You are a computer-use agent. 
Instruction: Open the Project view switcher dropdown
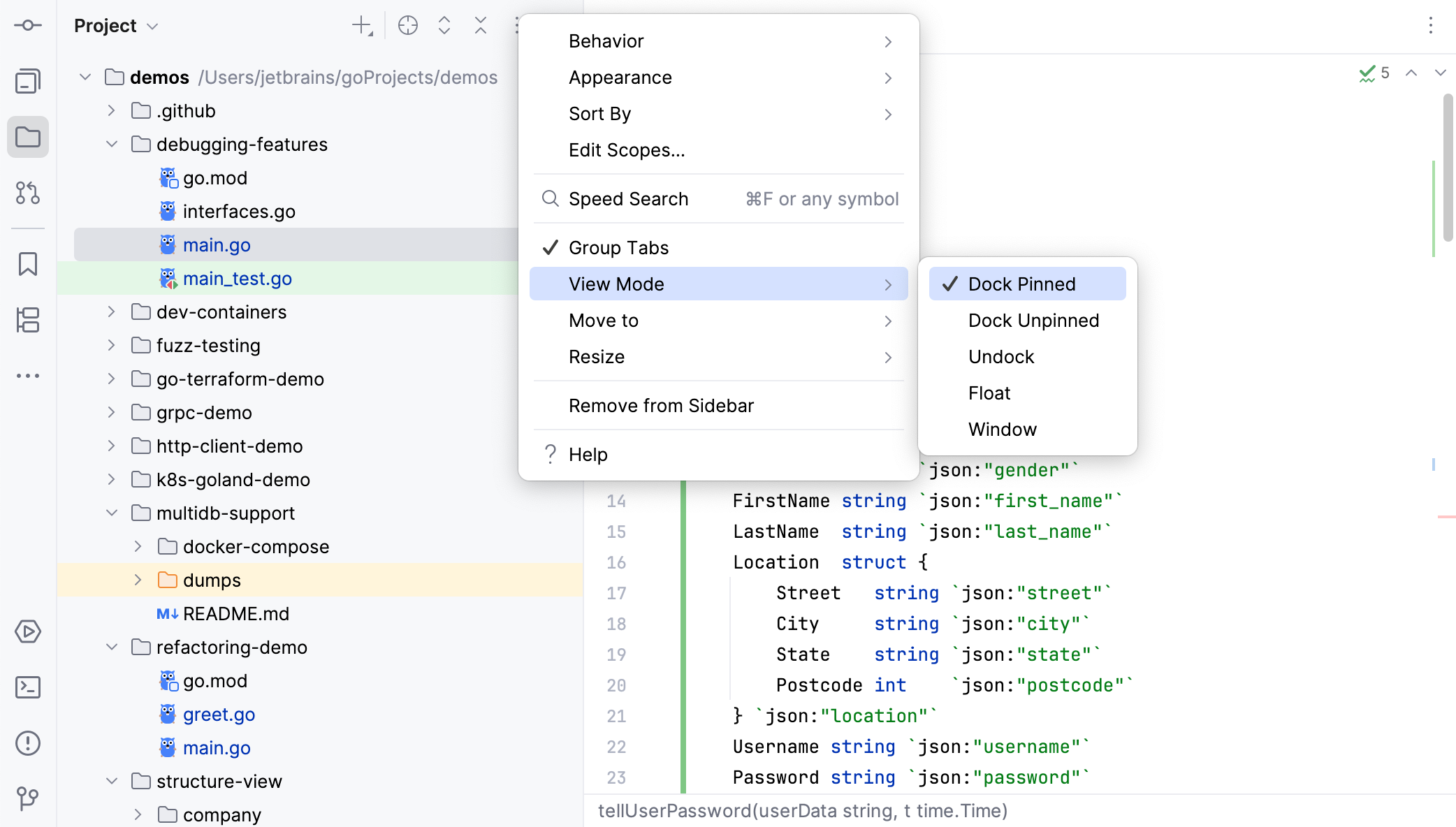click(x=116, y=25)
